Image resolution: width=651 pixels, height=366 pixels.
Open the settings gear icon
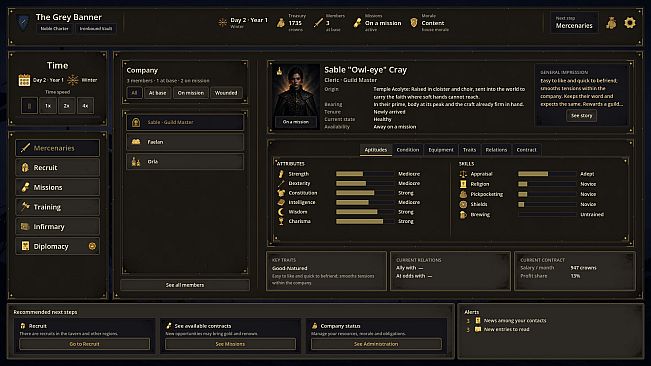point(630,22)
